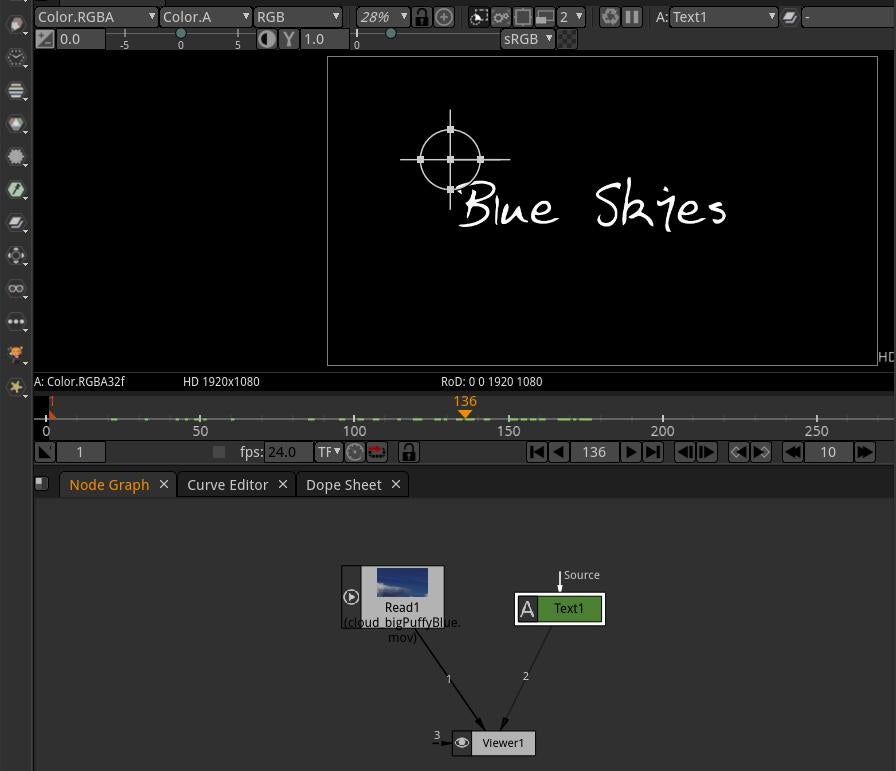
Task: Switch to the Dope Sheet tab
Action: coord(343,485)
